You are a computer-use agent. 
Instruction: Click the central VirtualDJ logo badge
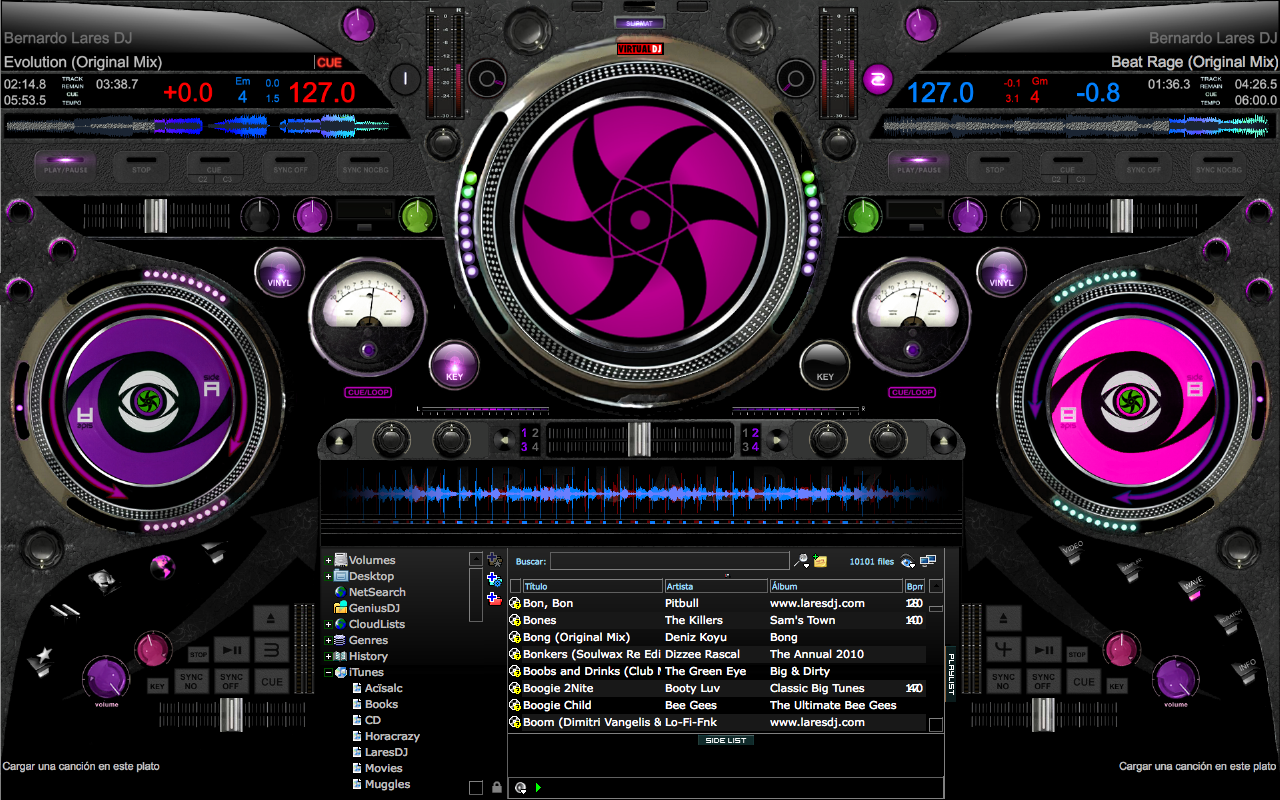coord(639,46)
